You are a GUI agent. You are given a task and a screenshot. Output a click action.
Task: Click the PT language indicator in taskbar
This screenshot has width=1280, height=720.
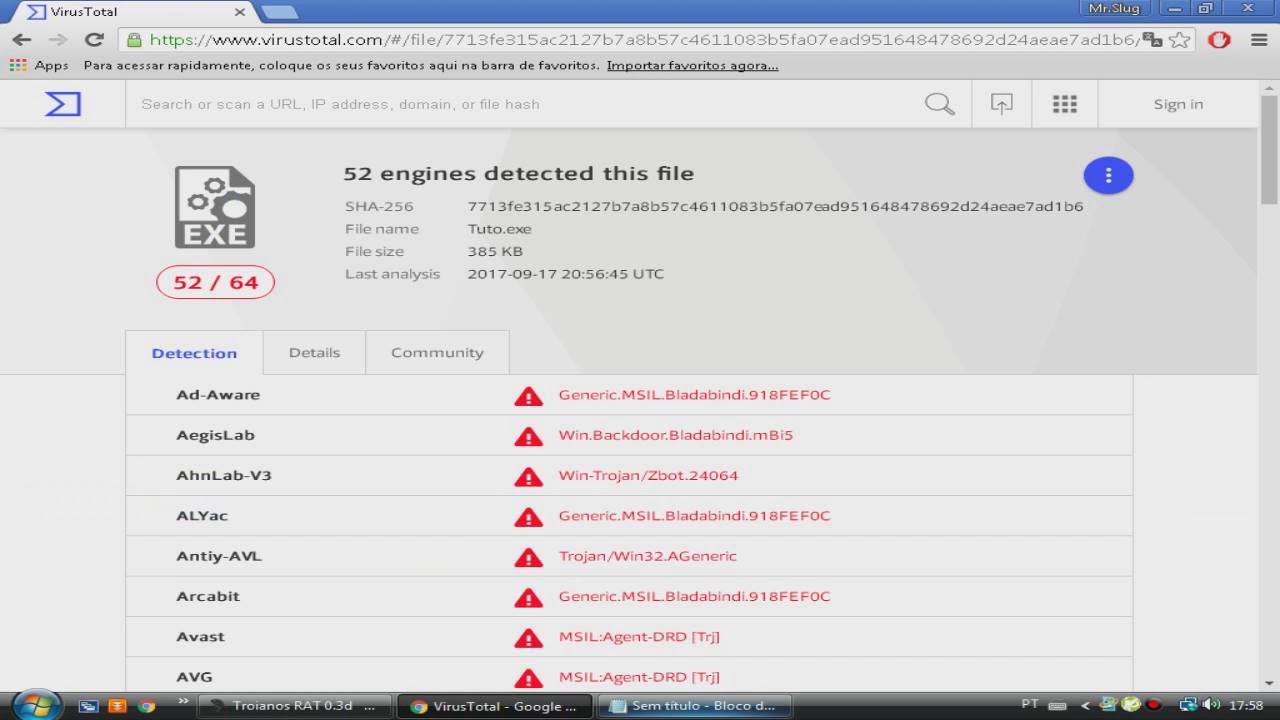coord(1030,705)
